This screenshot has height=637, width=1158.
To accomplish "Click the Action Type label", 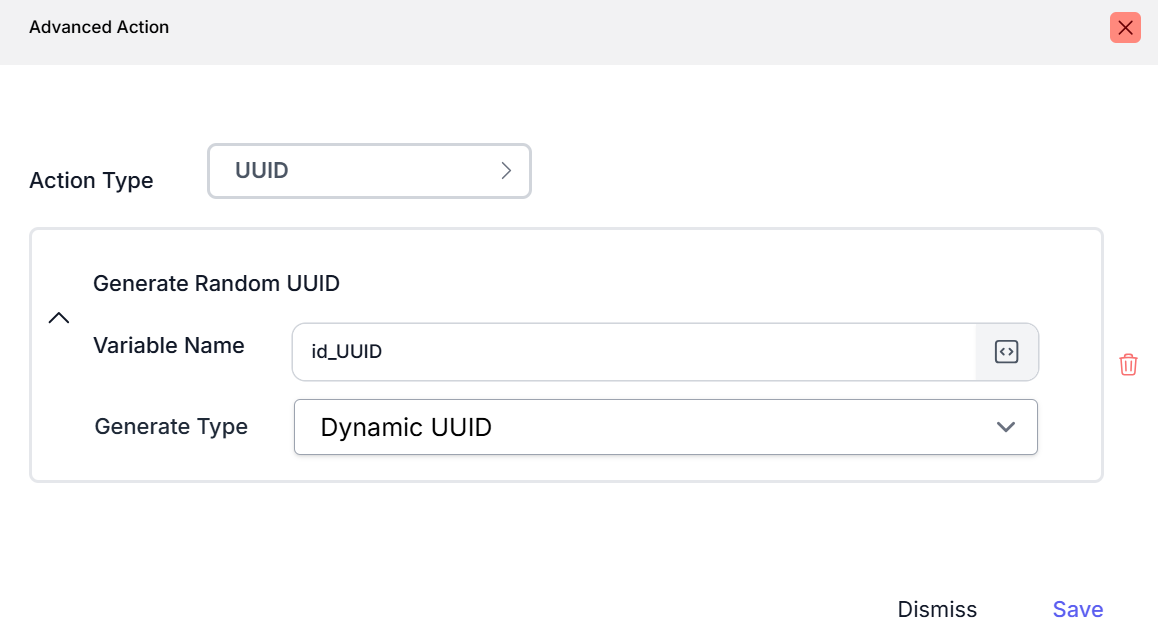I will point(91,181).
